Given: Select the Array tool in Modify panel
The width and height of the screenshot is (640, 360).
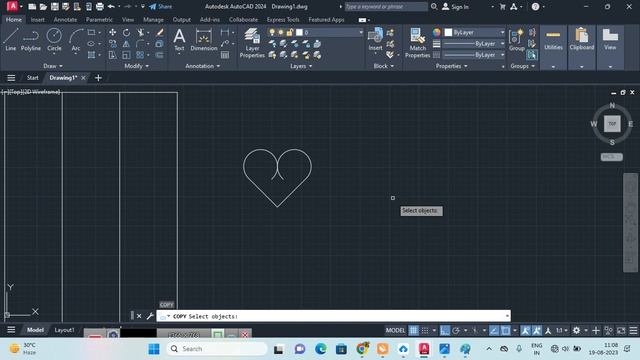Looking at the screenshot, I should click(x=140, y=55).
